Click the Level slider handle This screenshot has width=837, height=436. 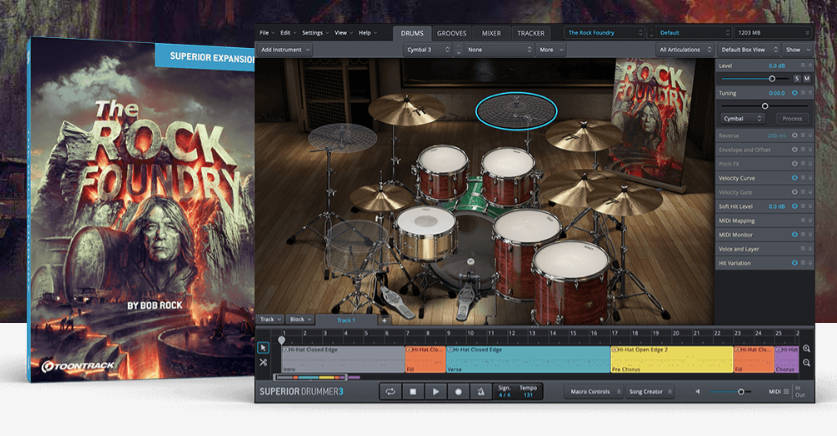[772, 78]
